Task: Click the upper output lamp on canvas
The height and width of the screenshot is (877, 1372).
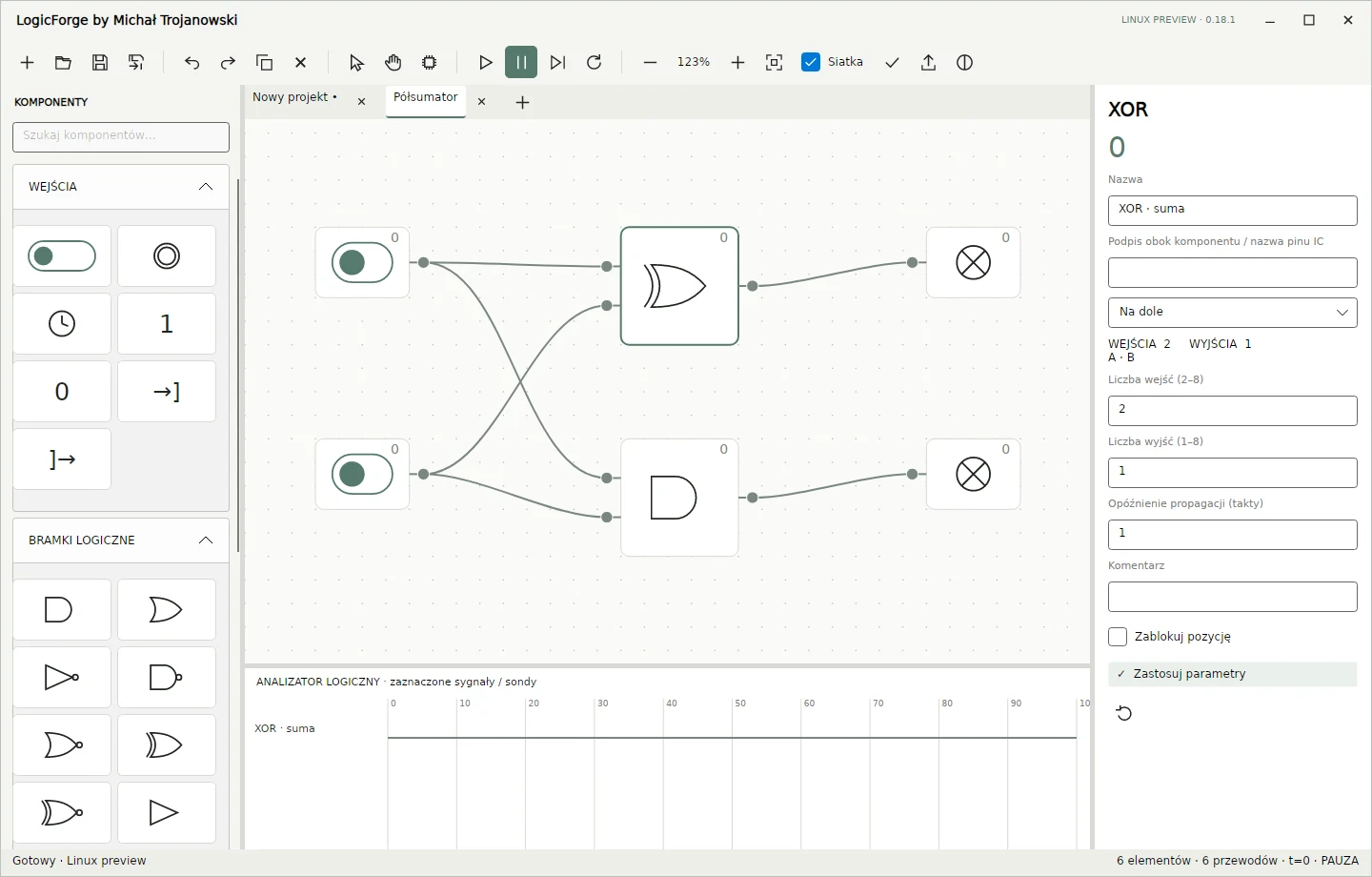Action: (973, 263)
